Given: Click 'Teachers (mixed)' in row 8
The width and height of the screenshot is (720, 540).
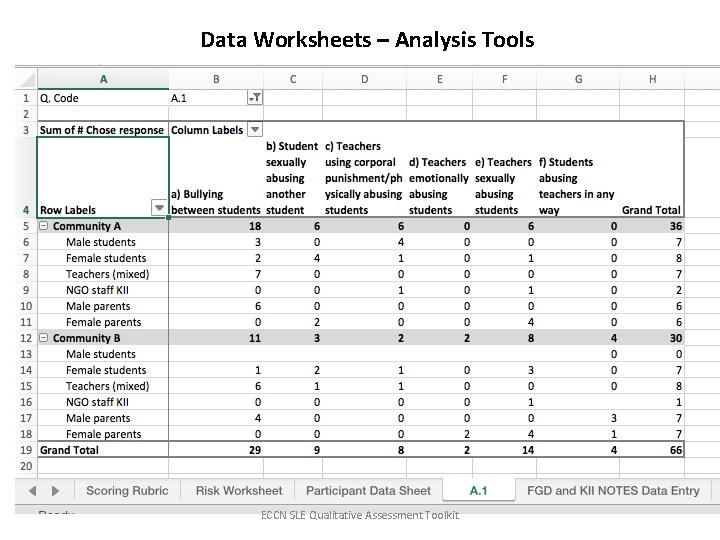Looking at the screenshot, I should coord(107,275).
